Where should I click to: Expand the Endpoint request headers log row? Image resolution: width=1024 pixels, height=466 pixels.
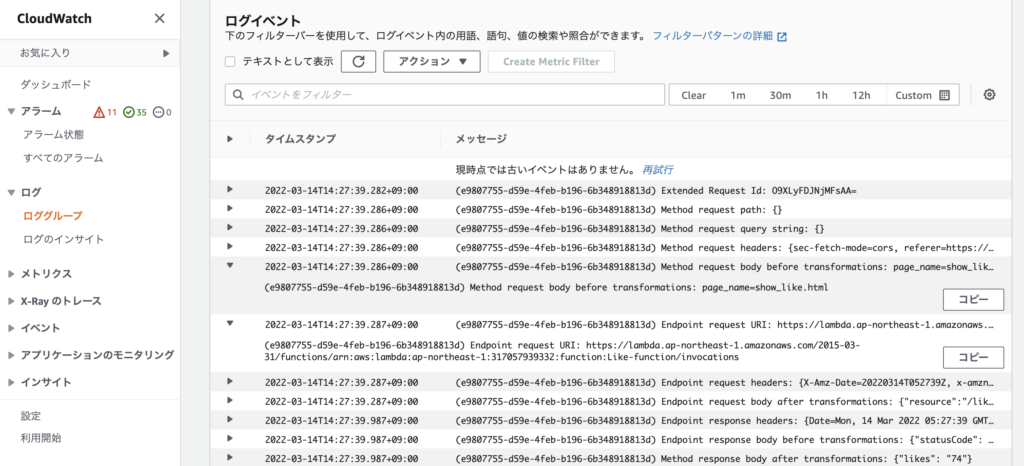tap(230, 381)
